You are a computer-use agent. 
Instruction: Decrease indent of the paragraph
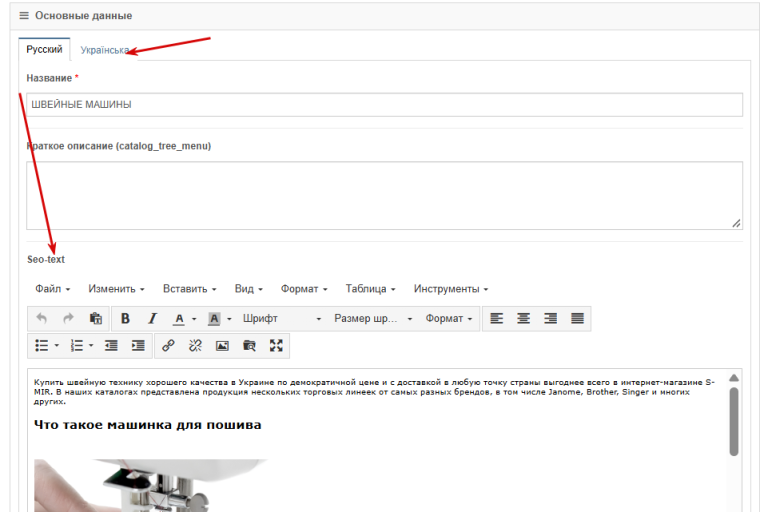pyautogui.click(x=111, y=346)
